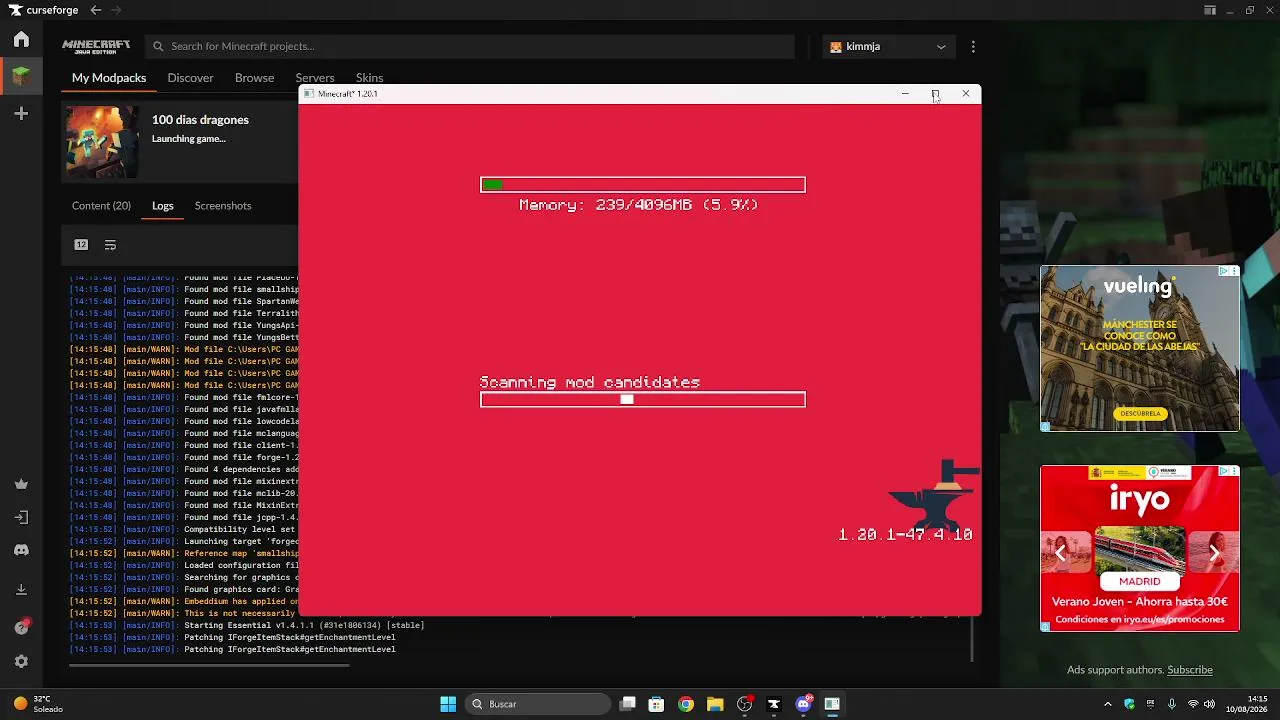Screen dimensions: 1280x720
Task: Switch to My Modpacks tab
Action: coord(109,78)
